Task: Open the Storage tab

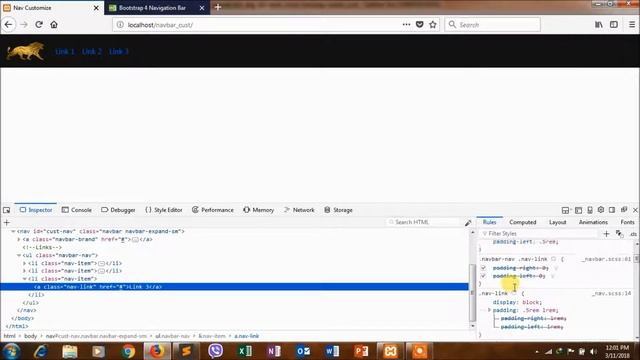Action: [338, 210]
